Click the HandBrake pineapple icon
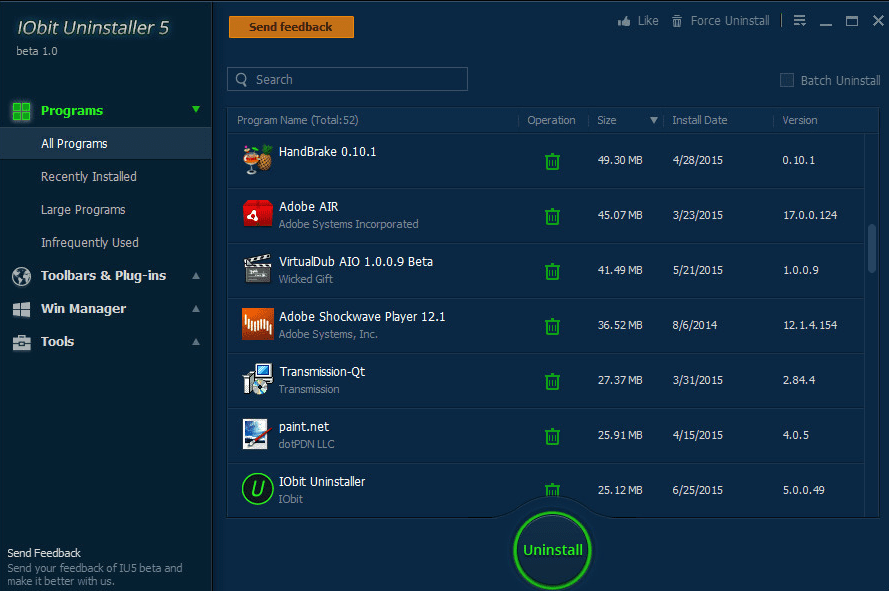889x591 pixels. click(x=258, y=159)
